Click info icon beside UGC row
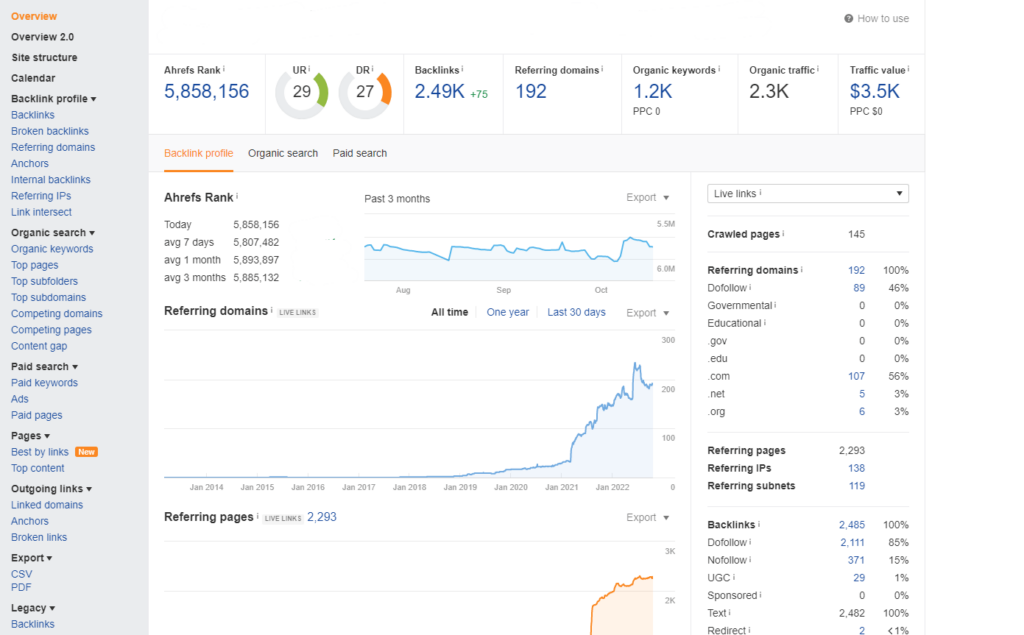Screen dimensions: 1024x635 click(x=734, y=577)
